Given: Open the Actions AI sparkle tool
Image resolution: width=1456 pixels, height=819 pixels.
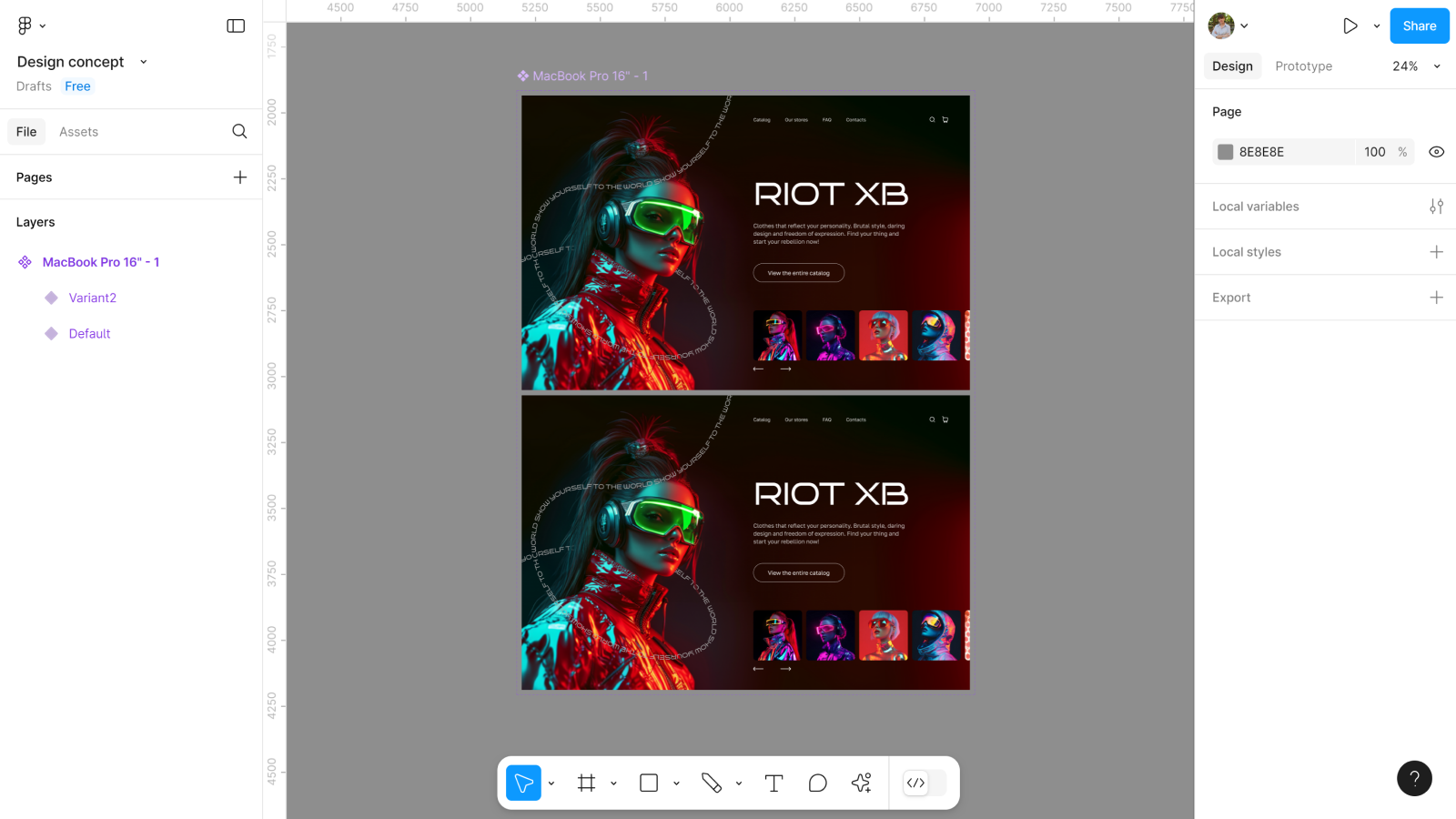Looking at the screenshot, I should [x=861, y=783].
